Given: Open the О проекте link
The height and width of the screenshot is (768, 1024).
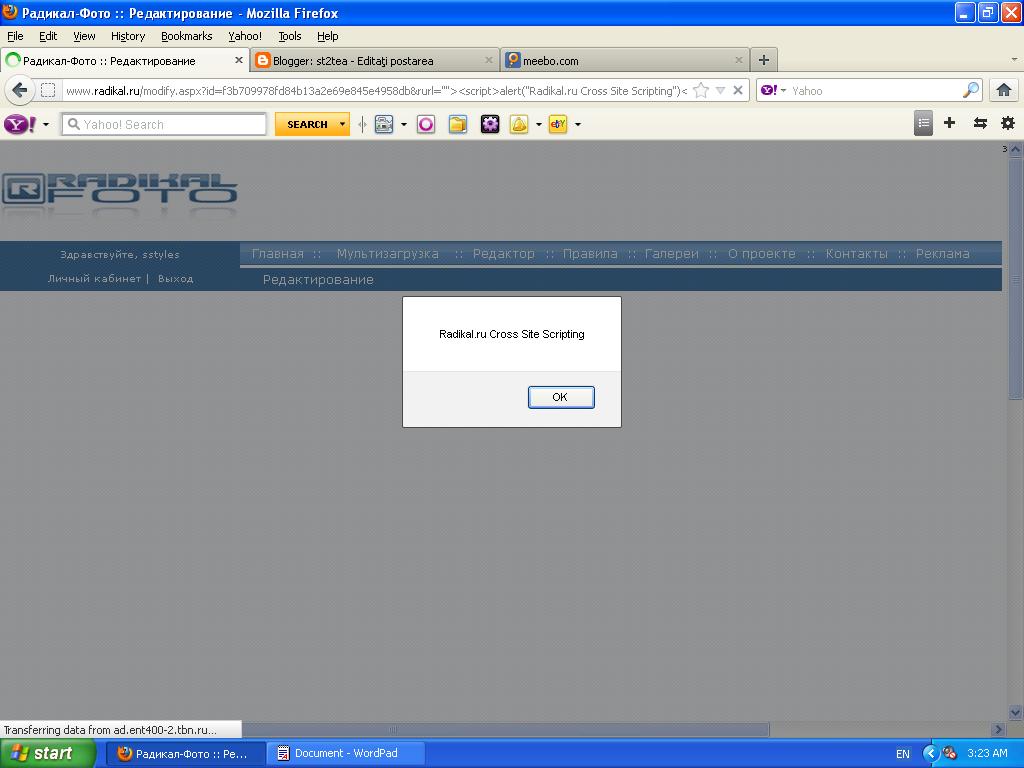Looking at the screenshot, I should 761,253.
